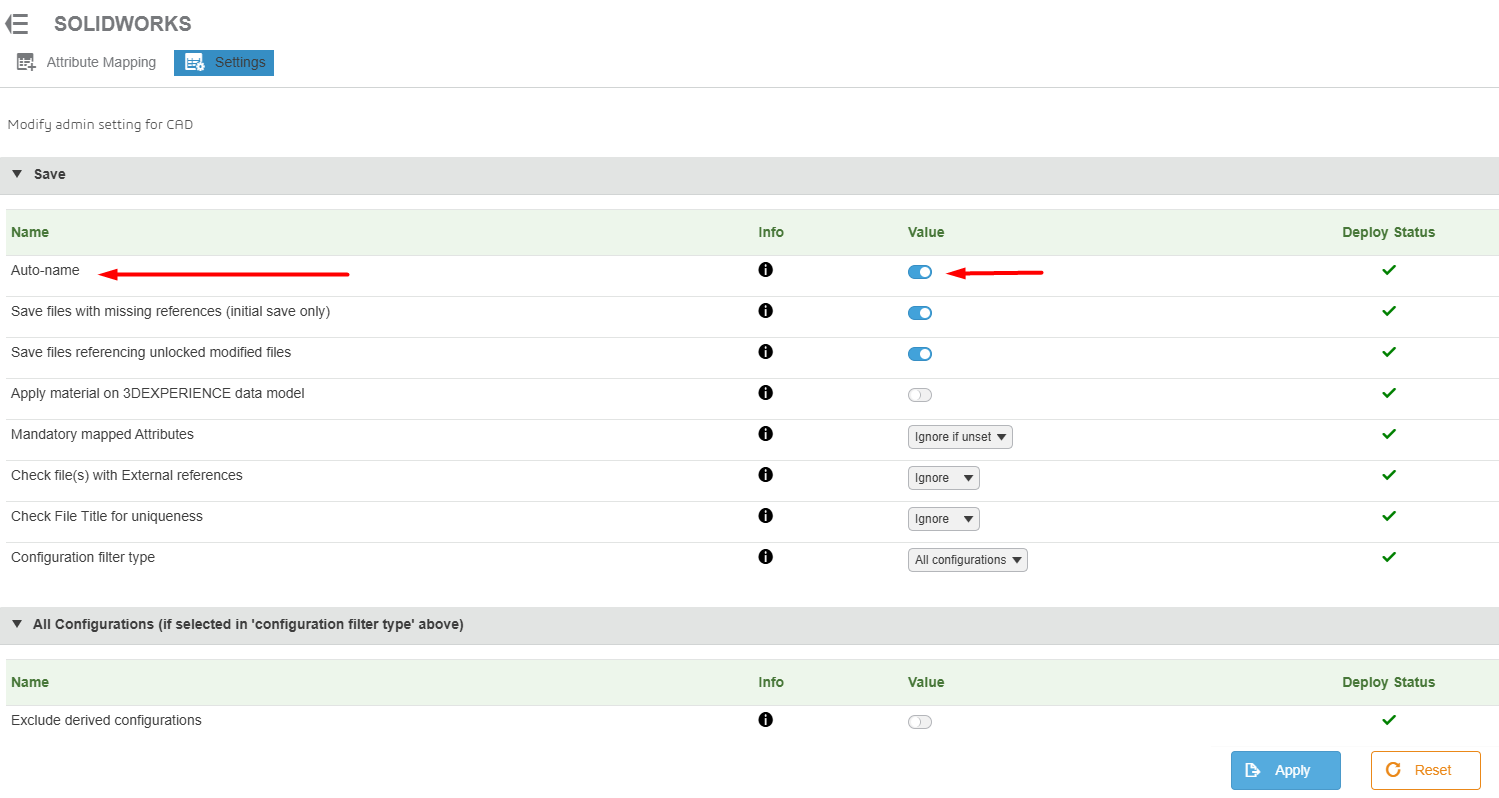1499x798 pixels.
Task: Click info icon for Check File Title for uniqueness
Action: (x=766, y=516)
